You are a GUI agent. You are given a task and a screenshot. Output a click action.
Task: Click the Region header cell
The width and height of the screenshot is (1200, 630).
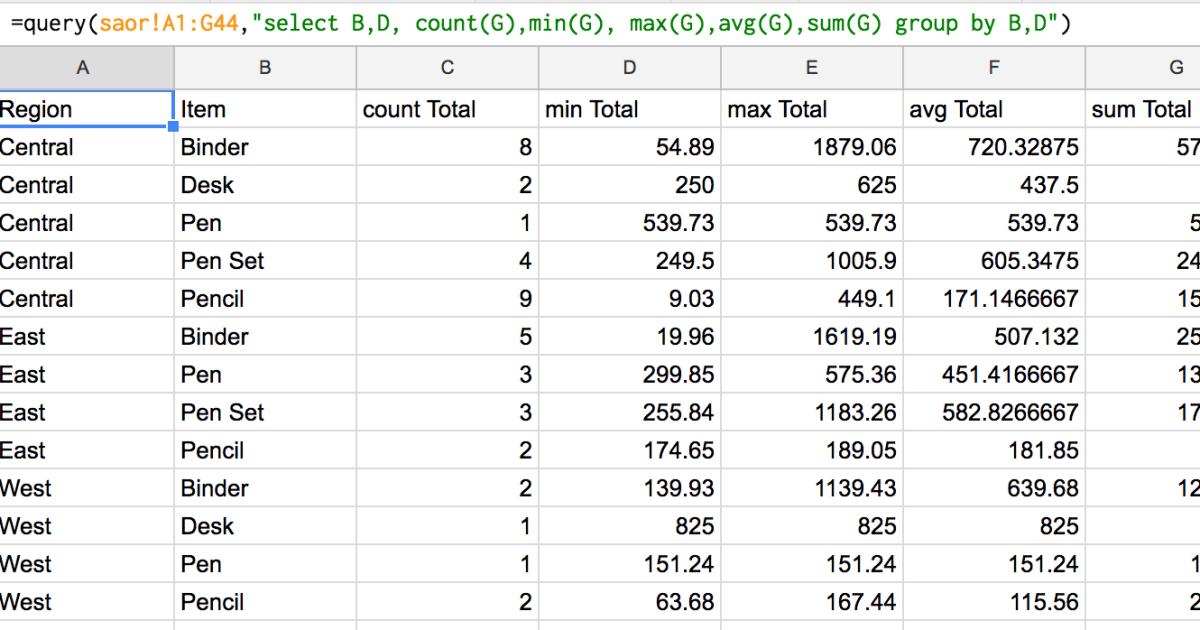83,109
